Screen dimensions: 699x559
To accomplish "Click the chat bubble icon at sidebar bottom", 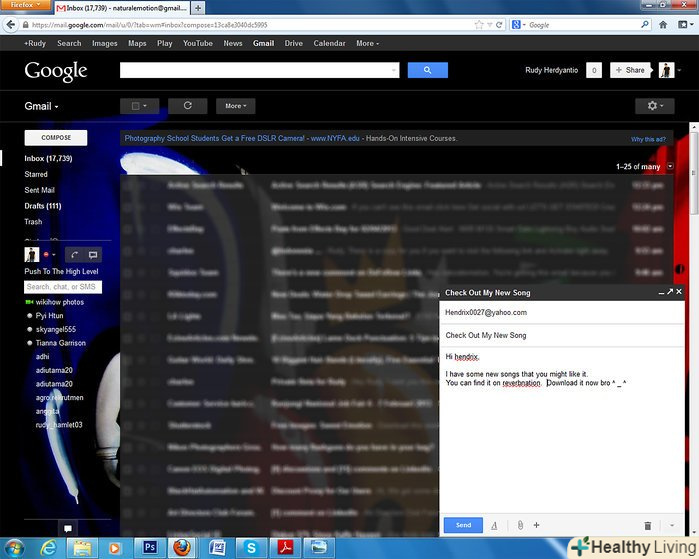I will point(68,529).
